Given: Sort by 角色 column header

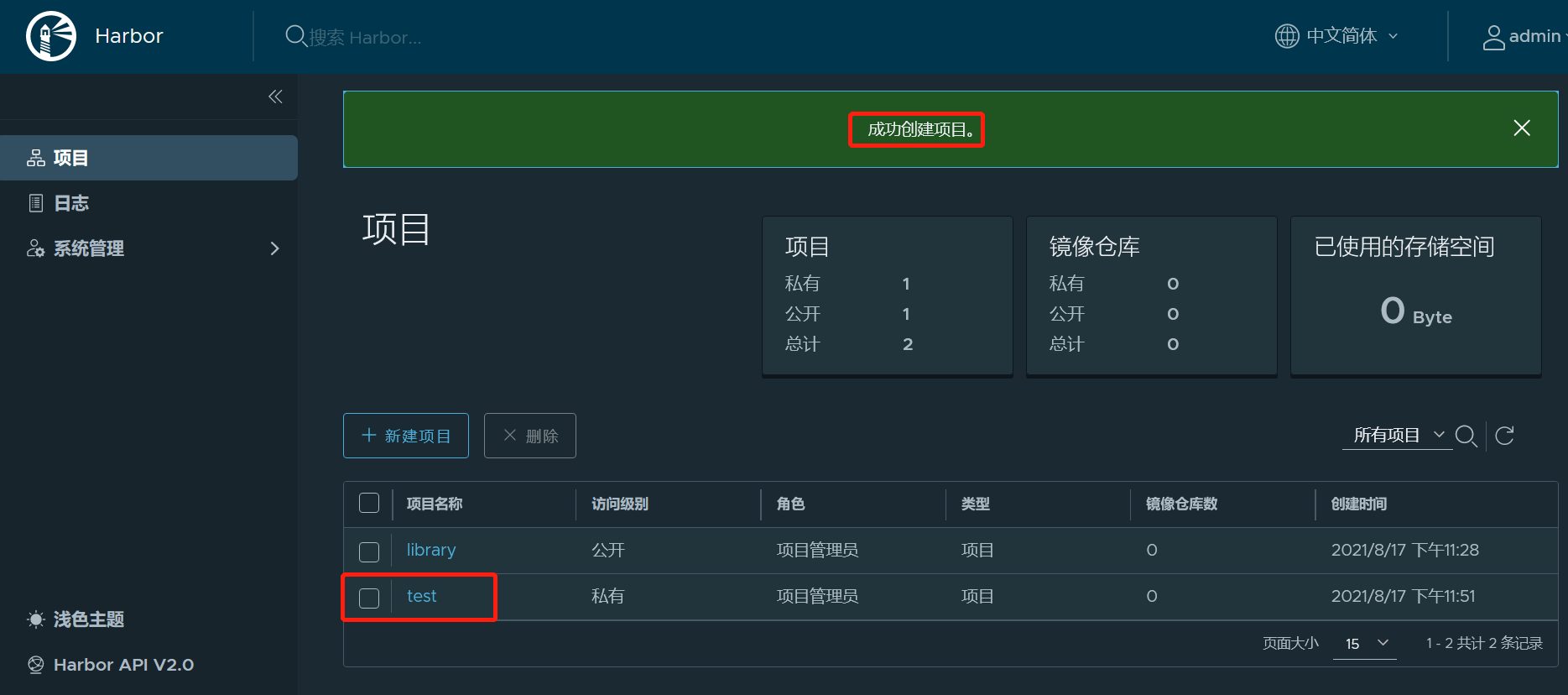Looking at the screenshot, I should [x=790, y=504].
